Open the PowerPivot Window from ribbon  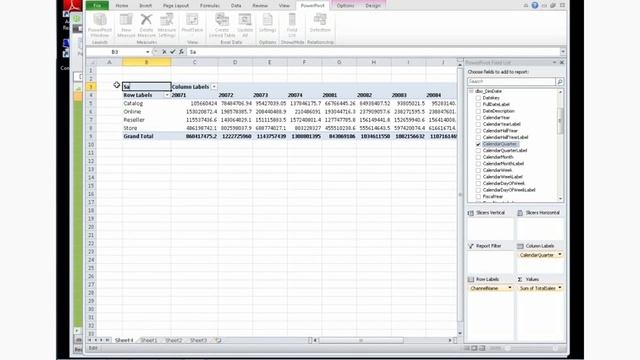[100, 25]
